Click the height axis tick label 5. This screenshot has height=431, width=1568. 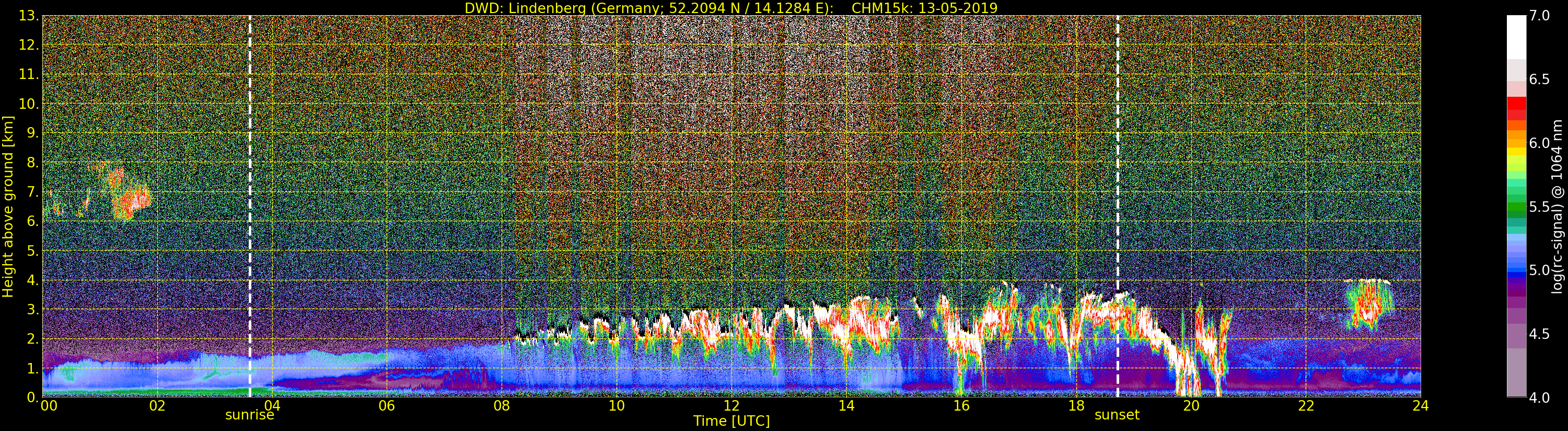coord(32,251)
